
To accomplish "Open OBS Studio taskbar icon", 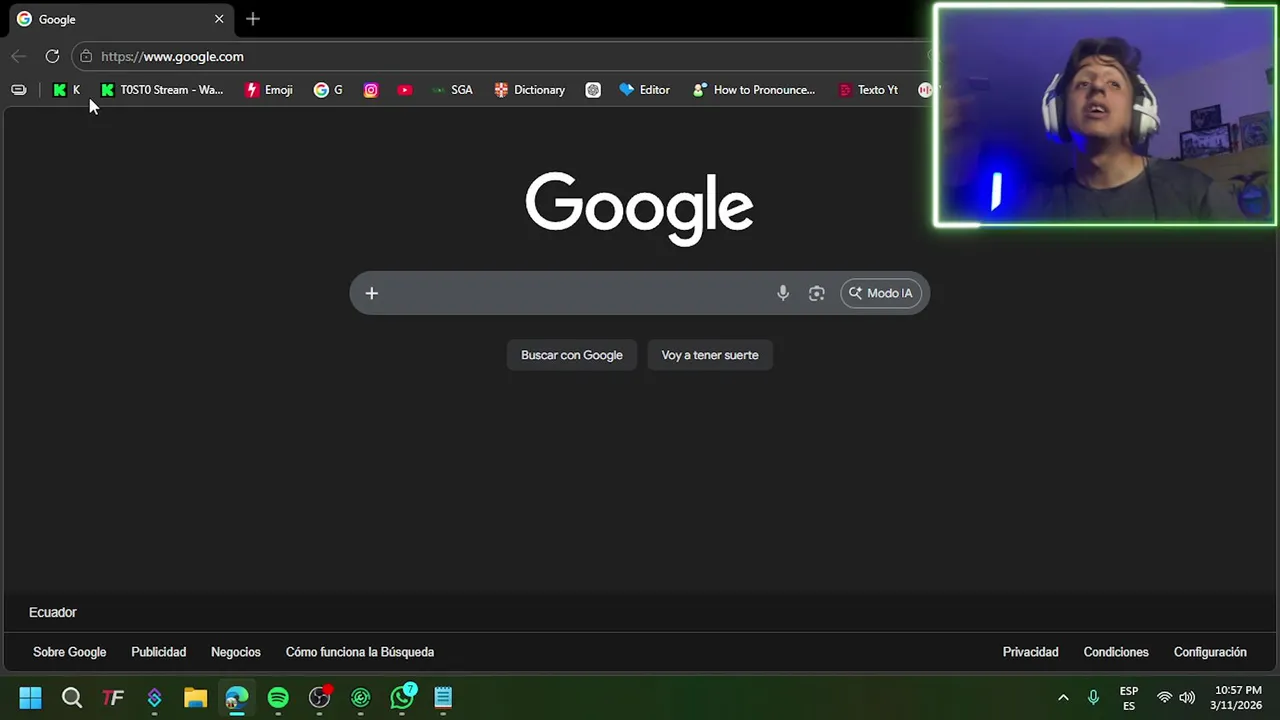I will coord(319,697).
